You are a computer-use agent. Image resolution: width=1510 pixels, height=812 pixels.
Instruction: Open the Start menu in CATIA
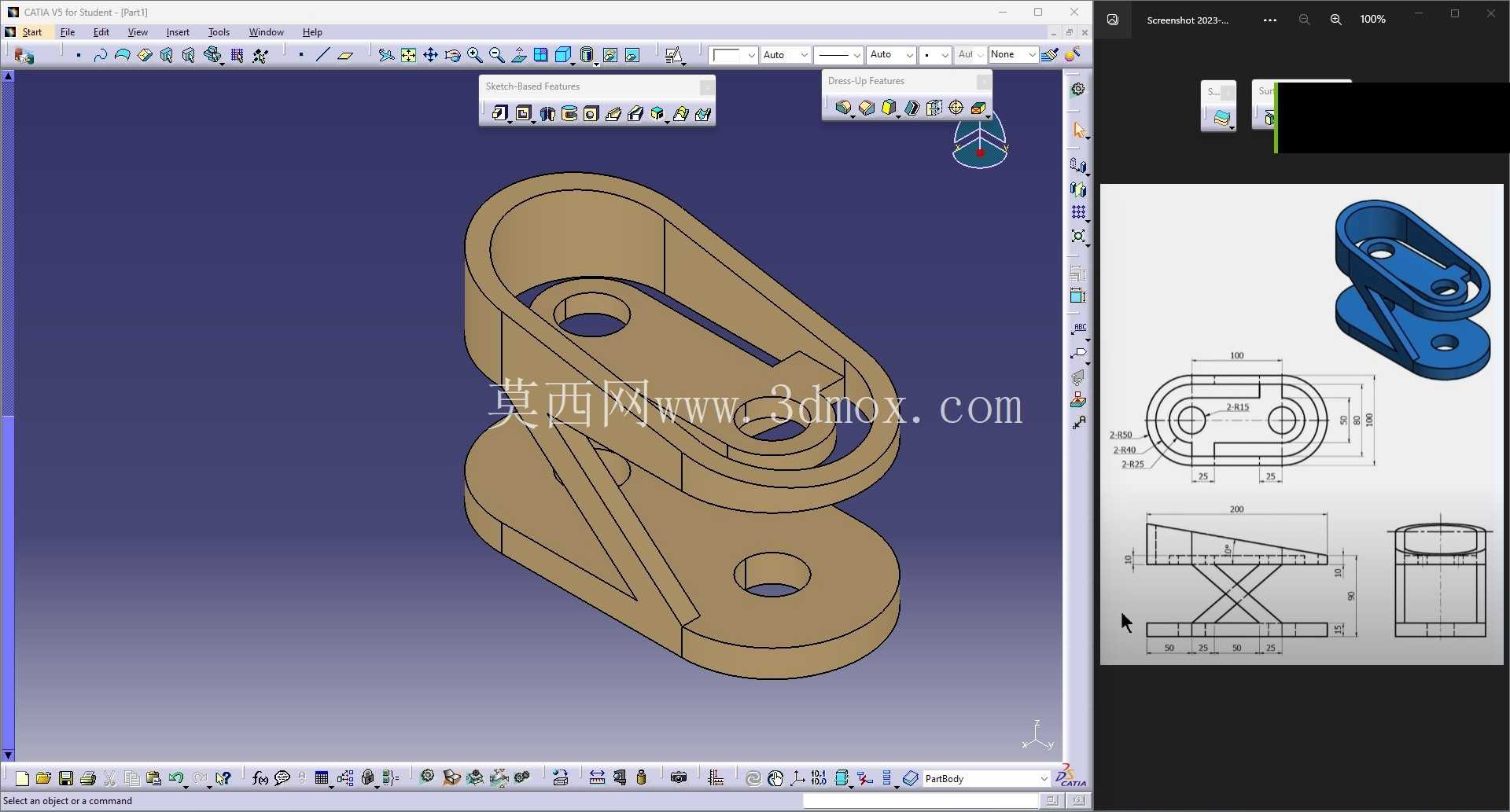click(x=32, y=32)
